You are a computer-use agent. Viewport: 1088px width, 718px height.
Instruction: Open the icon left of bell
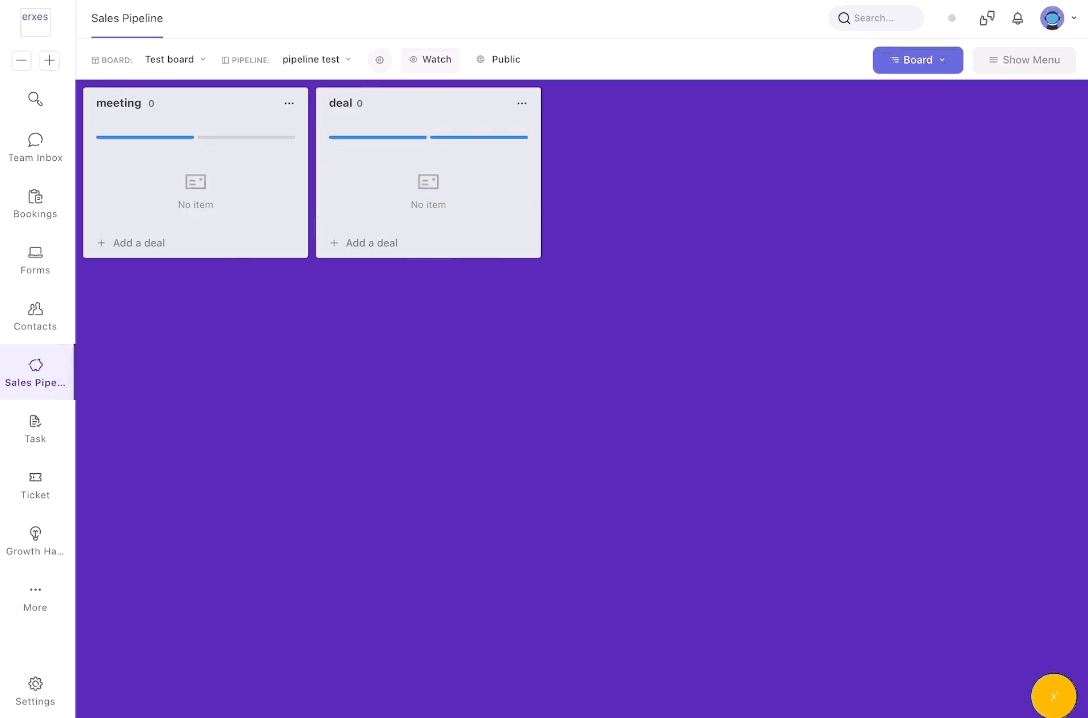pyautogui.click(x=987, y=18)
